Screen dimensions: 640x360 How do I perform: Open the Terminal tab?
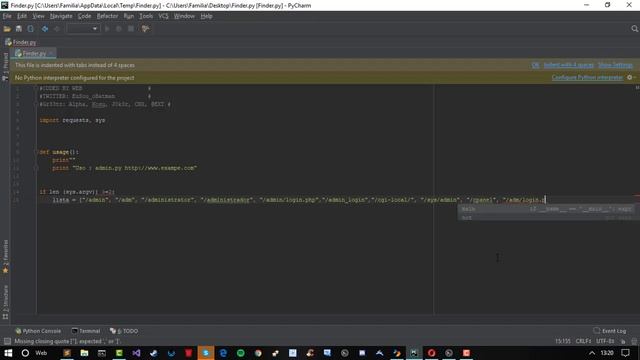tap(86, 331)
